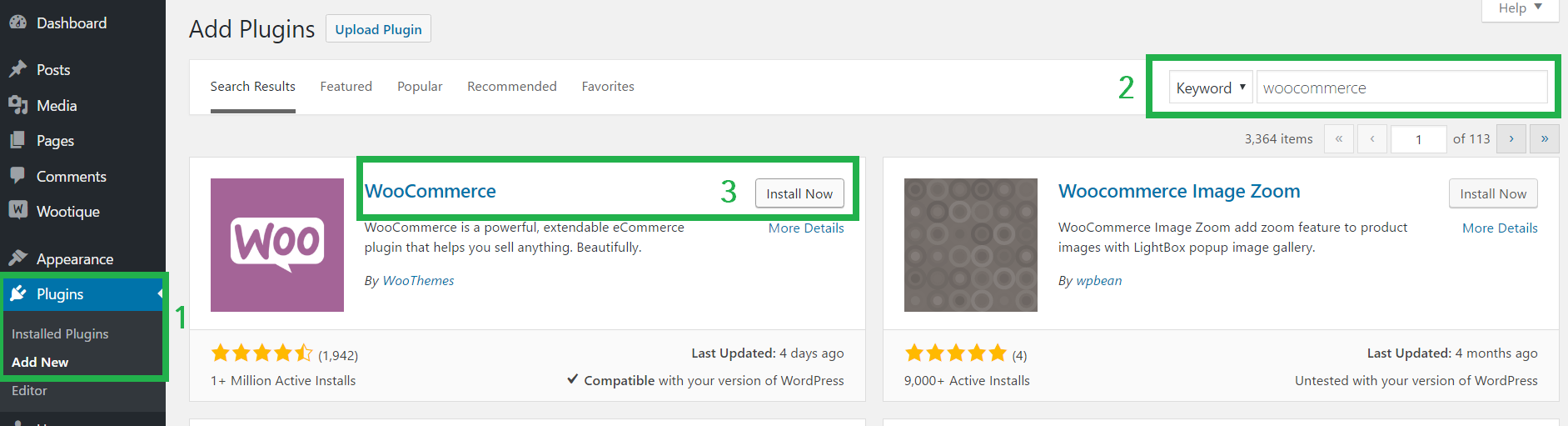The image size is (1568, 426).
Task: Open WooThemes author link
Action: pyautogui.click(x=418, y=280)
